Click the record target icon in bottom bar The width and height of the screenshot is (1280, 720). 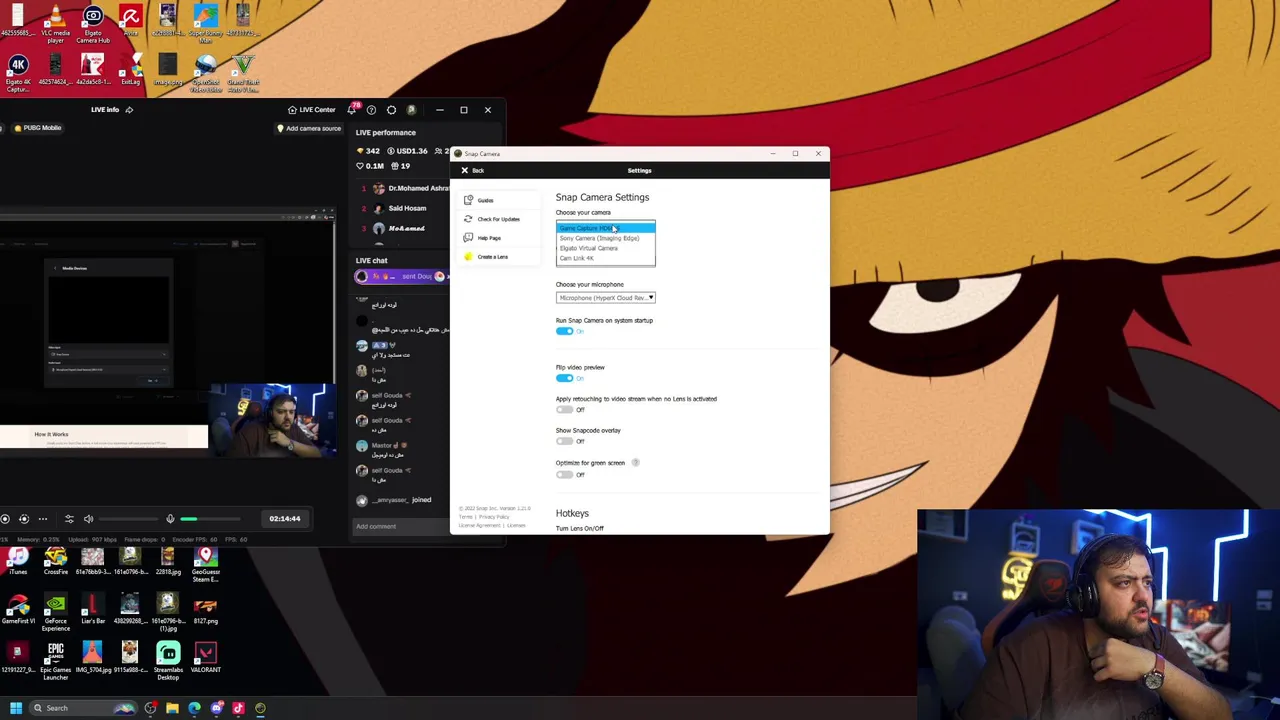point(24,519)
